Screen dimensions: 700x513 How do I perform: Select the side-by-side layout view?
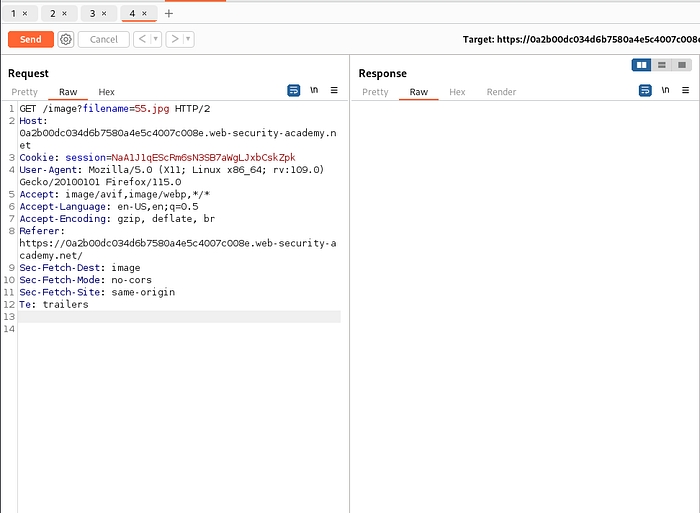click(641, 65)
